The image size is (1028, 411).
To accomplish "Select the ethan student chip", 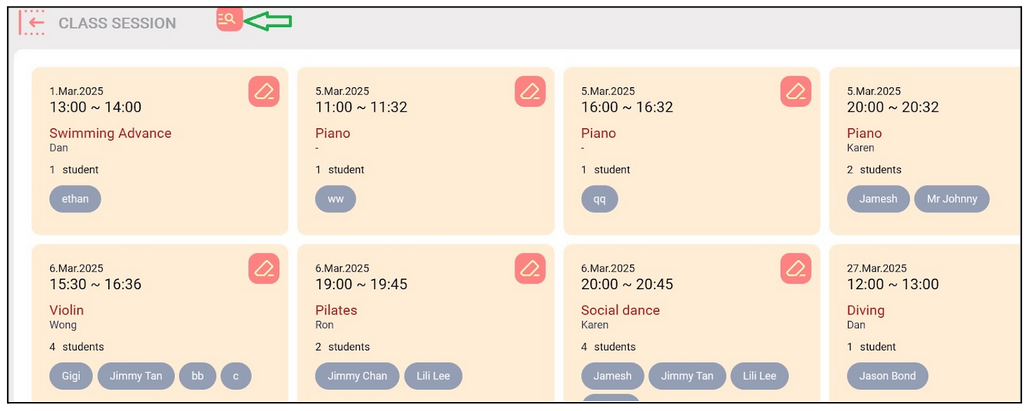I will point(75,198).
